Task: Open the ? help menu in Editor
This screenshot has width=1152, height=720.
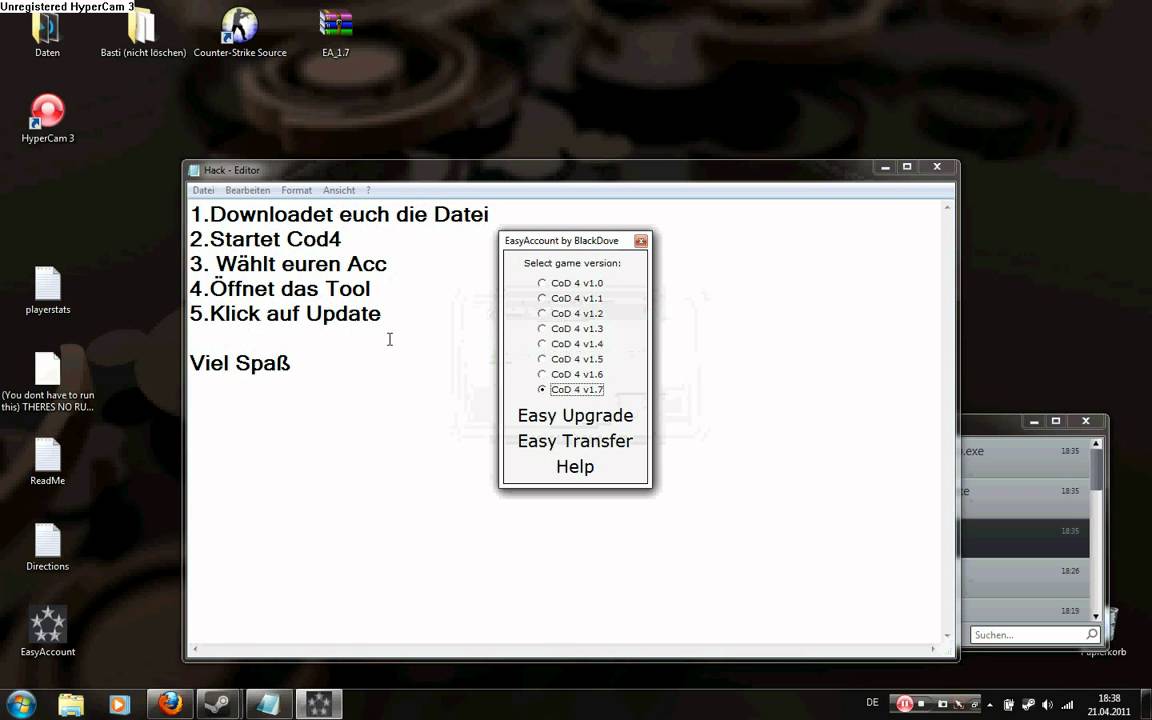Action: pos(368,190)
